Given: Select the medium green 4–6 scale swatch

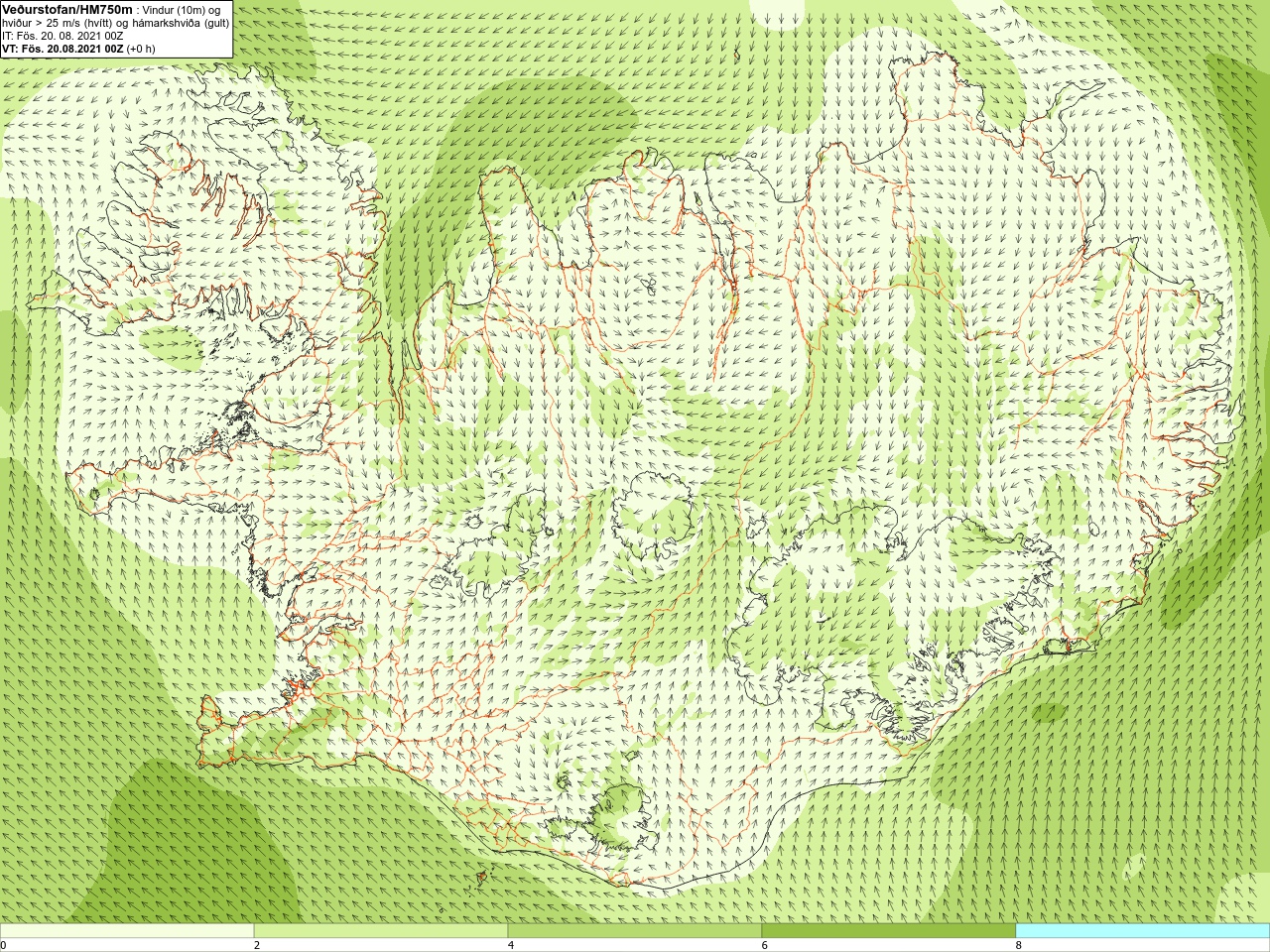Looking at the screenshot, I should [x=635, y=931].
